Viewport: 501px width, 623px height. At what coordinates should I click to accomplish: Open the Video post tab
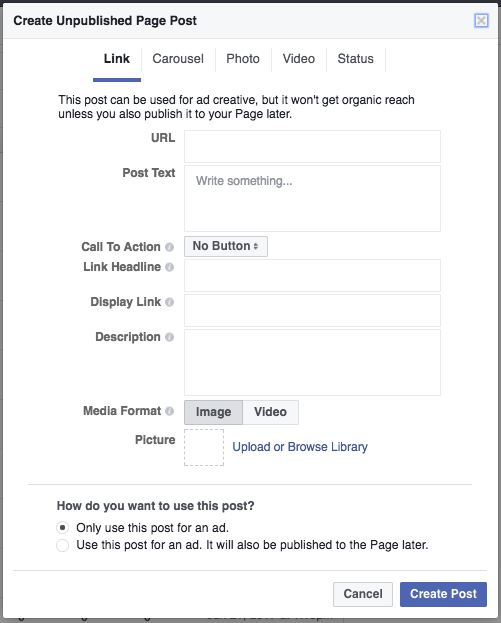(299, 59)
